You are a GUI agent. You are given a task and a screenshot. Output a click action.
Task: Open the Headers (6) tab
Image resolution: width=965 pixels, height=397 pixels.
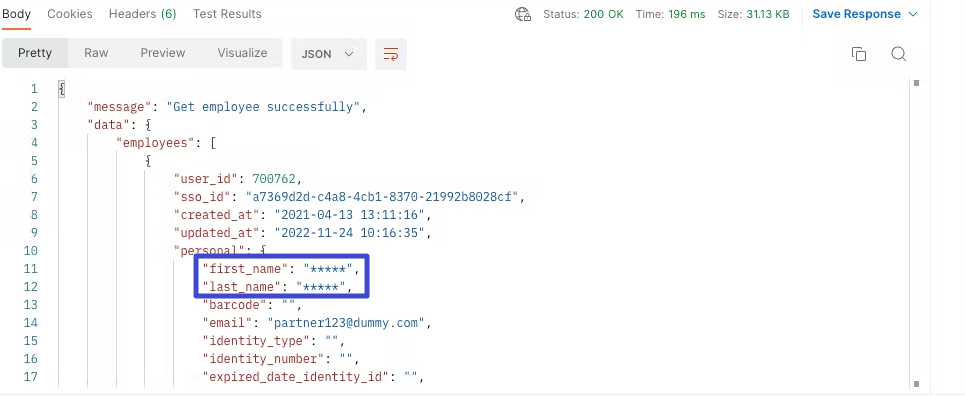[142, 14]
